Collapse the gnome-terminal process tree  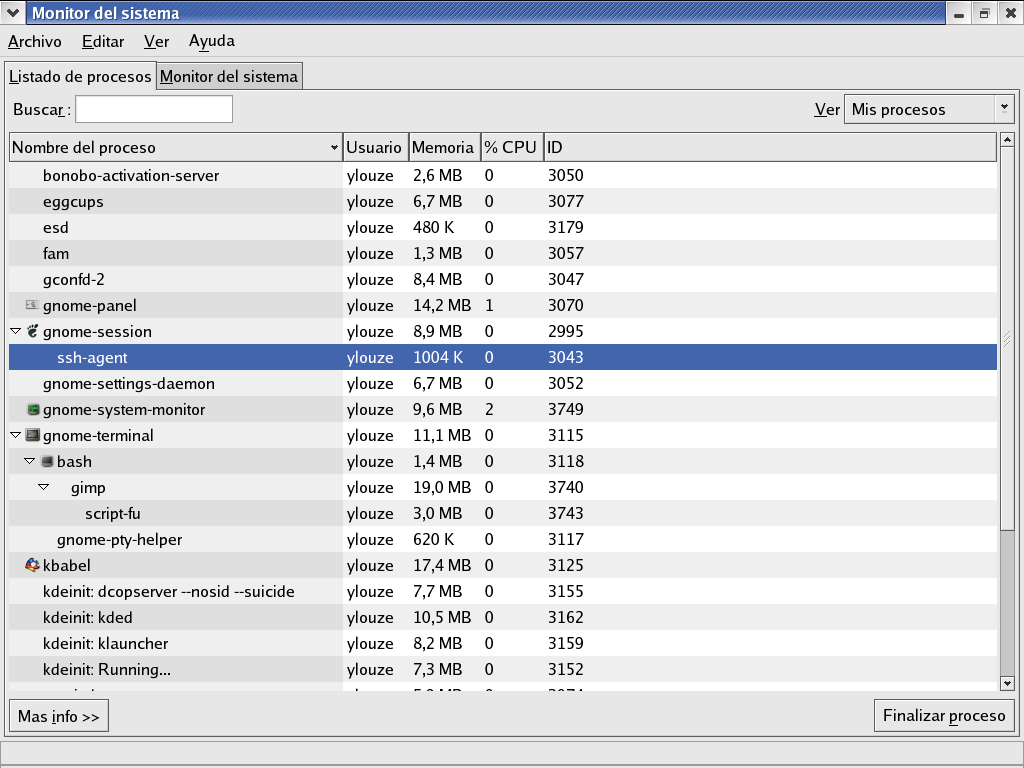click(x=16, y=435)
